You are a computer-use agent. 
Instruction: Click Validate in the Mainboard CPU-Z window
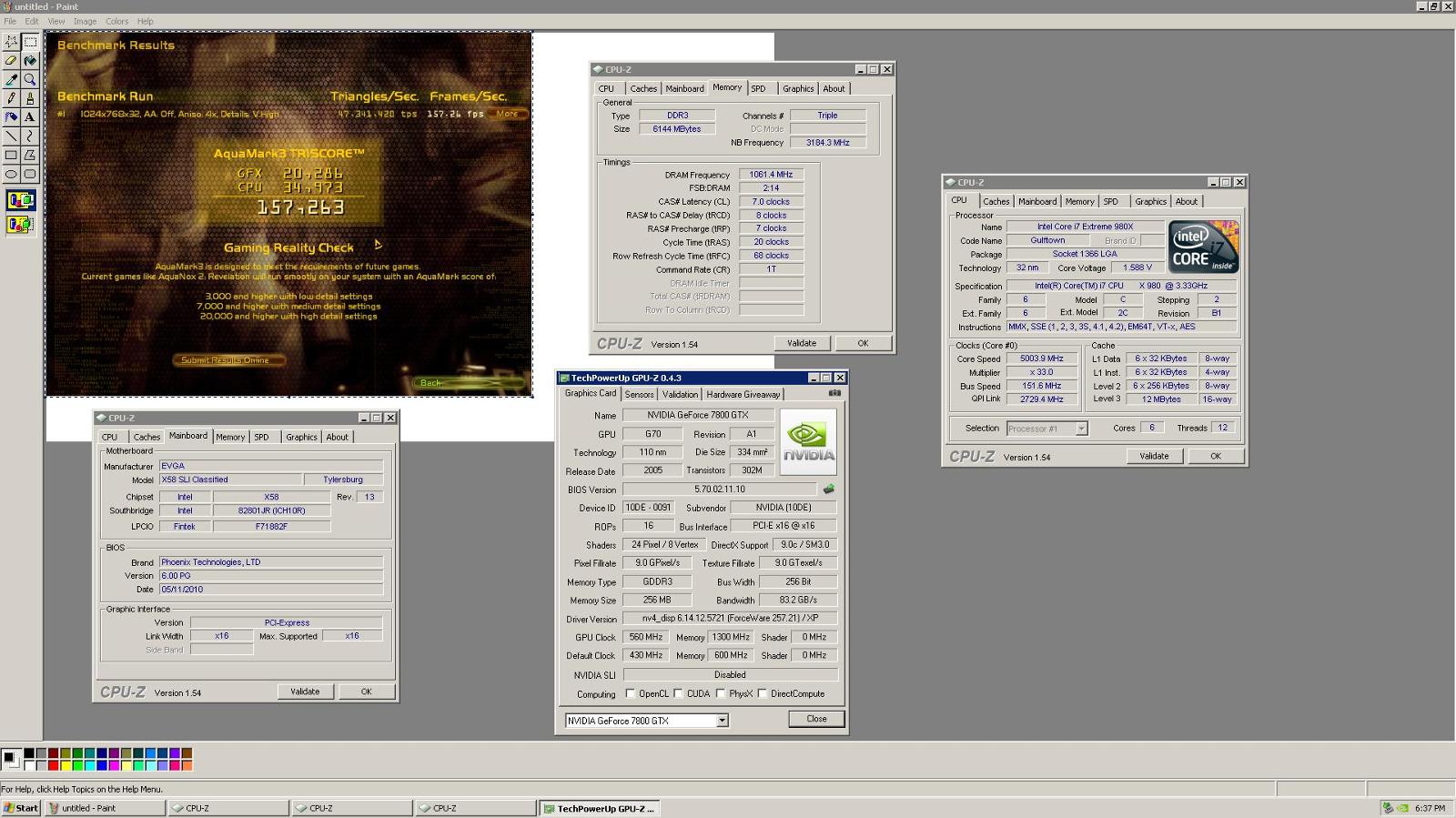click(305, 692)
